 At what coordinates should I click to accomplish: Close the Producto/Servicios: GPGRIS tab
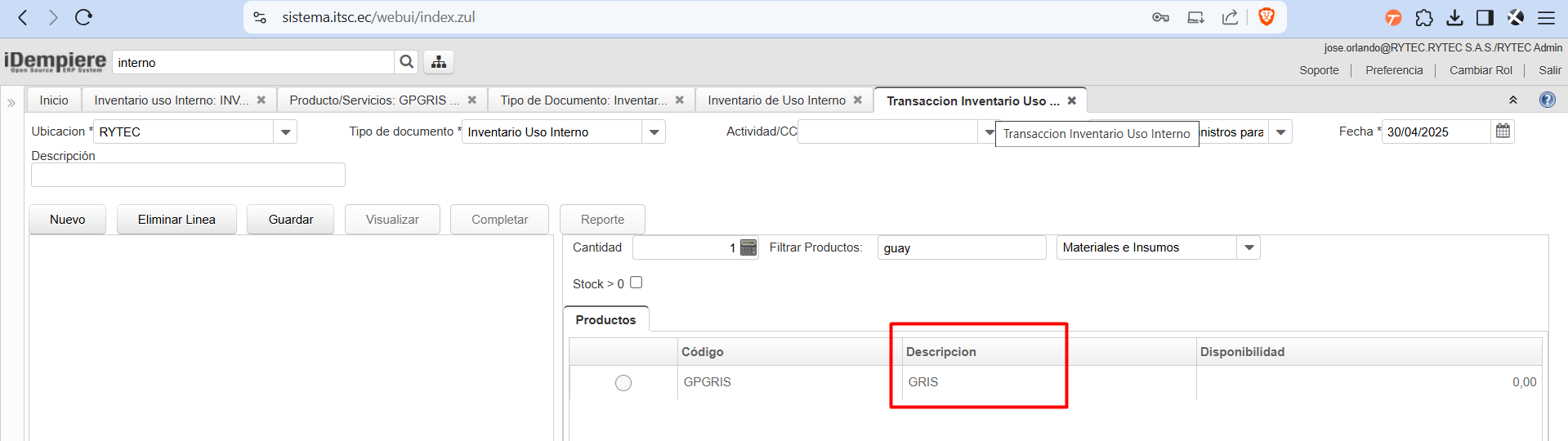[472, 100]
